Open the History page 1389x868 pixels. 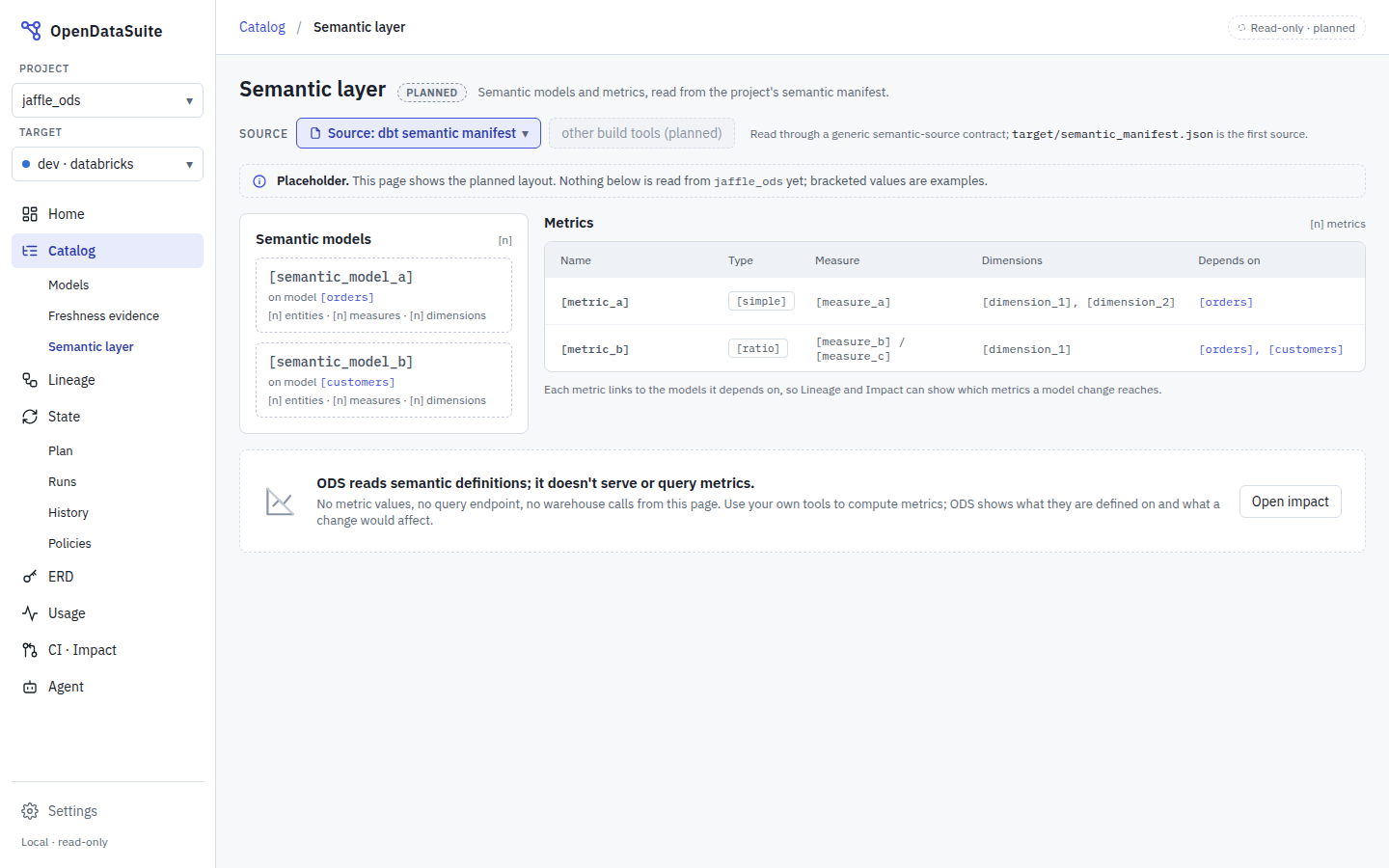pyautogui.click(x=68, y=512)
